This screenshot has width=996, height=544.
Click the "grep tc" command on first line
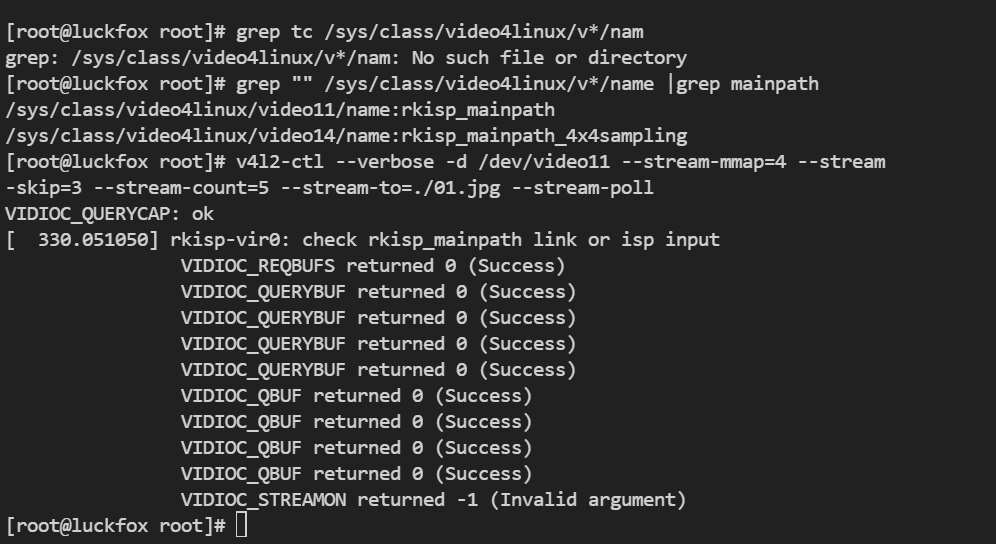[274, 31]
